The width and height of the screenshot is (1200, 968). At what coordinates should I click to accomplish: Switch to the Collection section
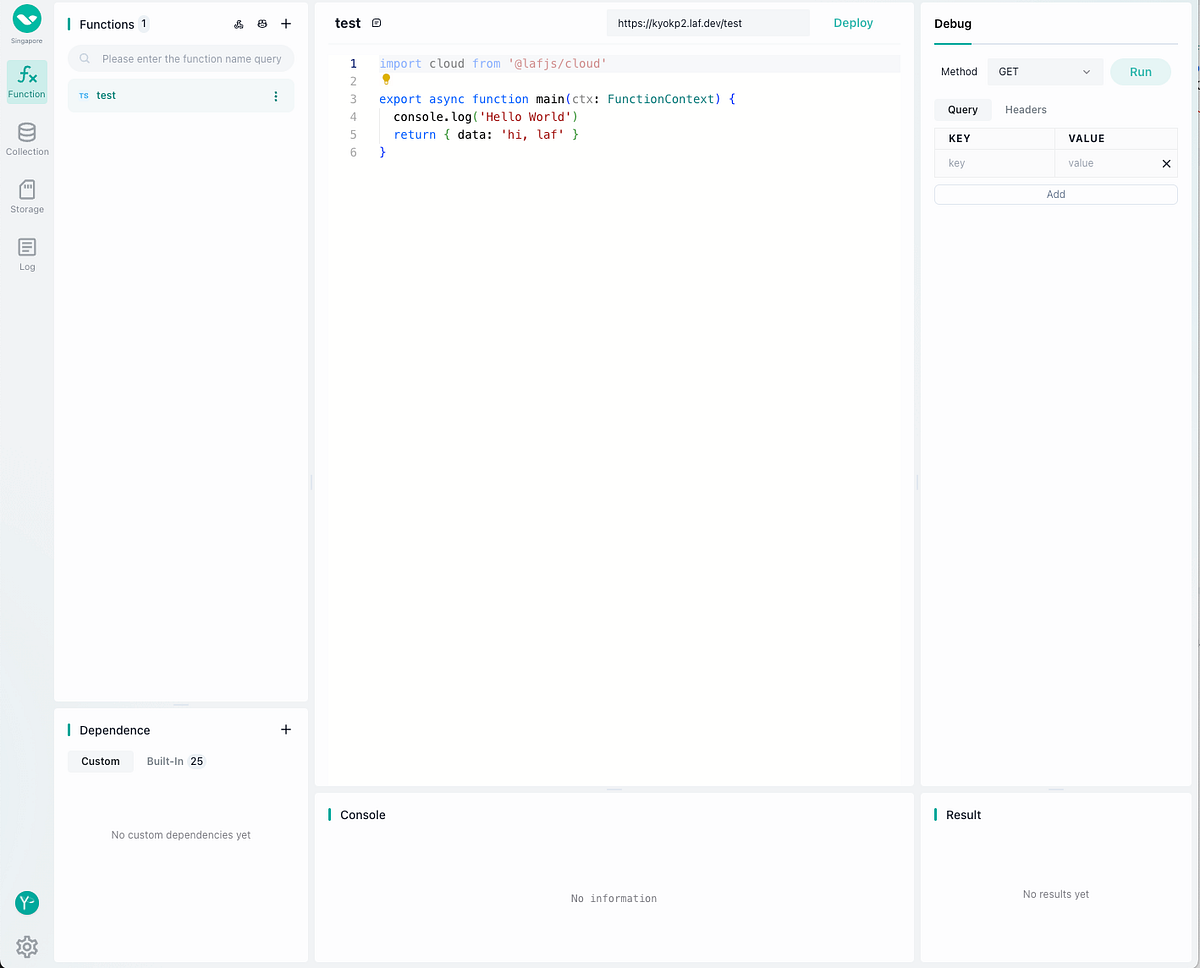click(26, 137)
